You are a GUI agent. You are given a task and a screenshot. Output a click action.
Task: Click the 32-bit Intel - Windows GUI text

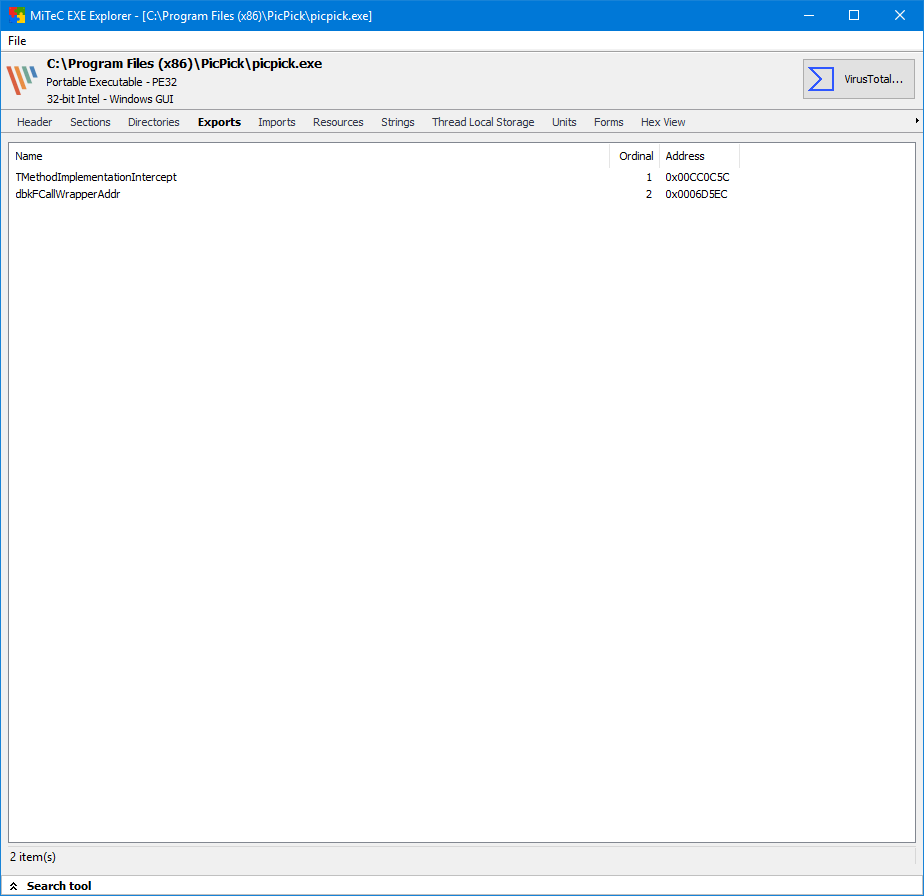tap(110, 99)
